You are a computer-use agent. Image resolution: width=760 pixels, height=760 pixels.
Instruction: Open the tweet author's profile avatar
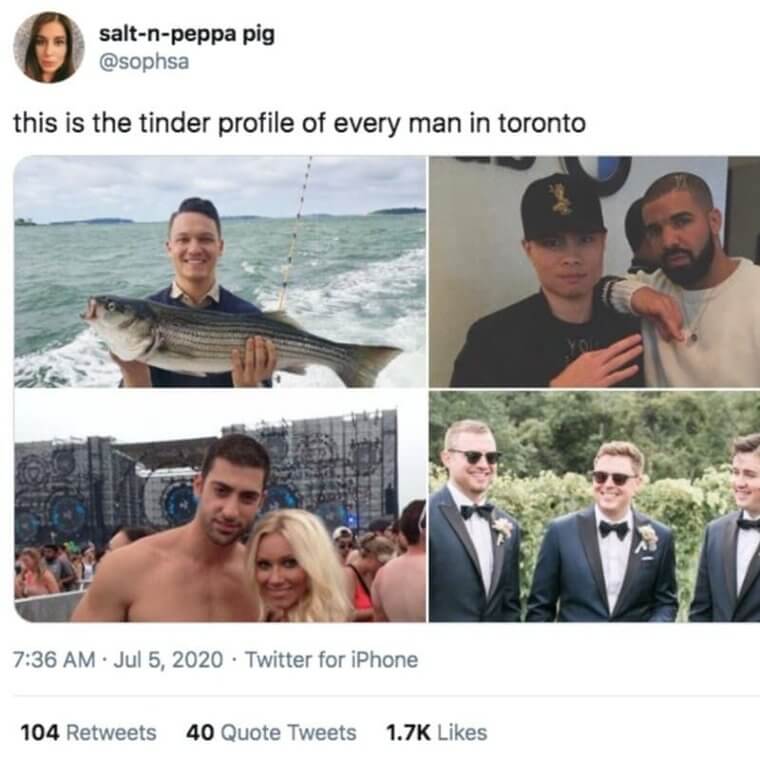[48, 48]
